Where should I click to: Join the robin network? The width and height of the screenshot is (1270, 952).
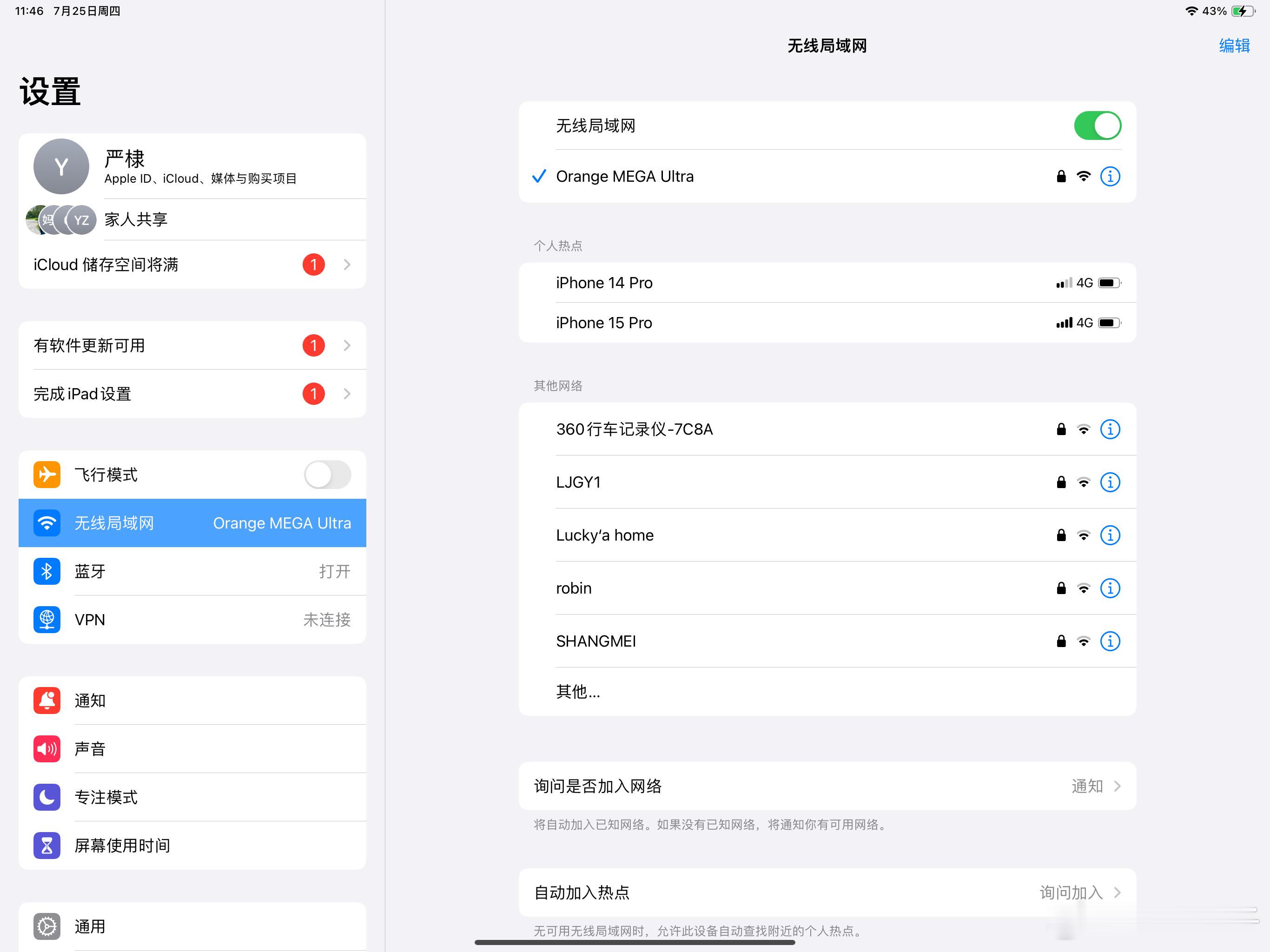827,588
